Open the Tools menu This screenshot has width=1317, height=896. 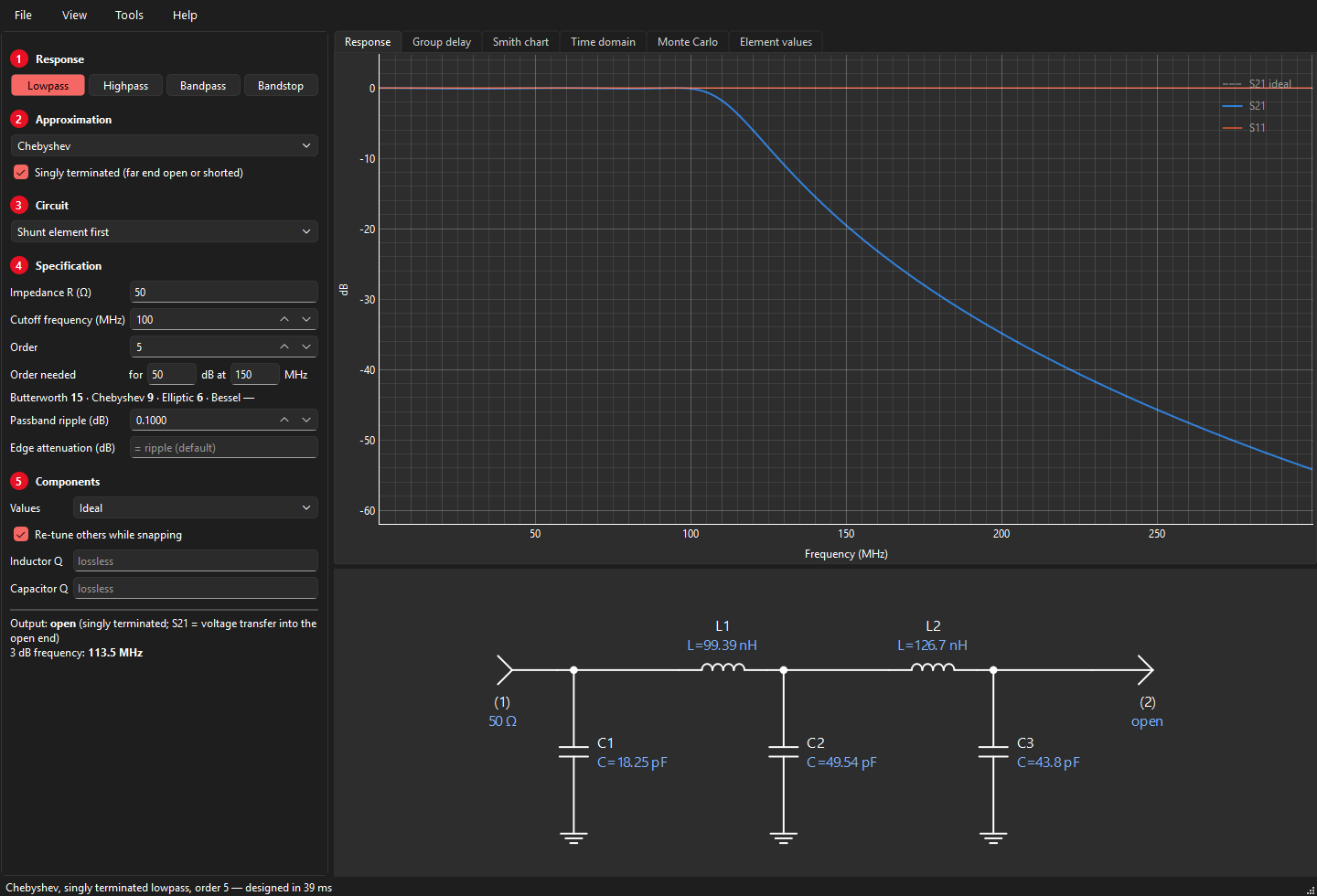[x=129, y=15]
